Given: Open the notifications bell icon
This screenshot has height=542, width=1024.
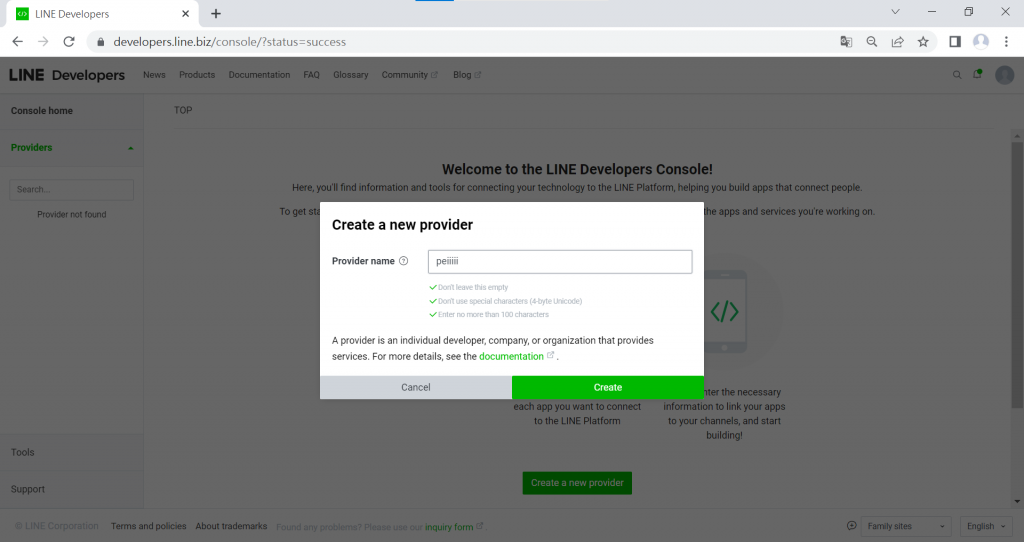Looking at the screenshot, I should point(978,74).
